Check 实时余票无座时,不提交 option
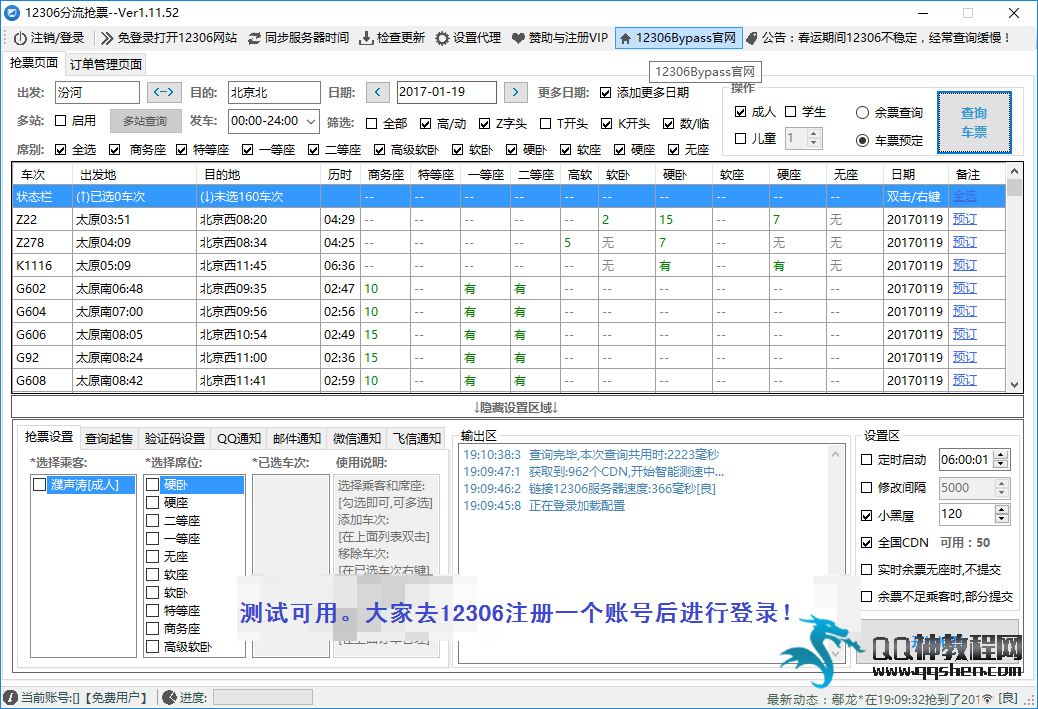 [867, 569]
